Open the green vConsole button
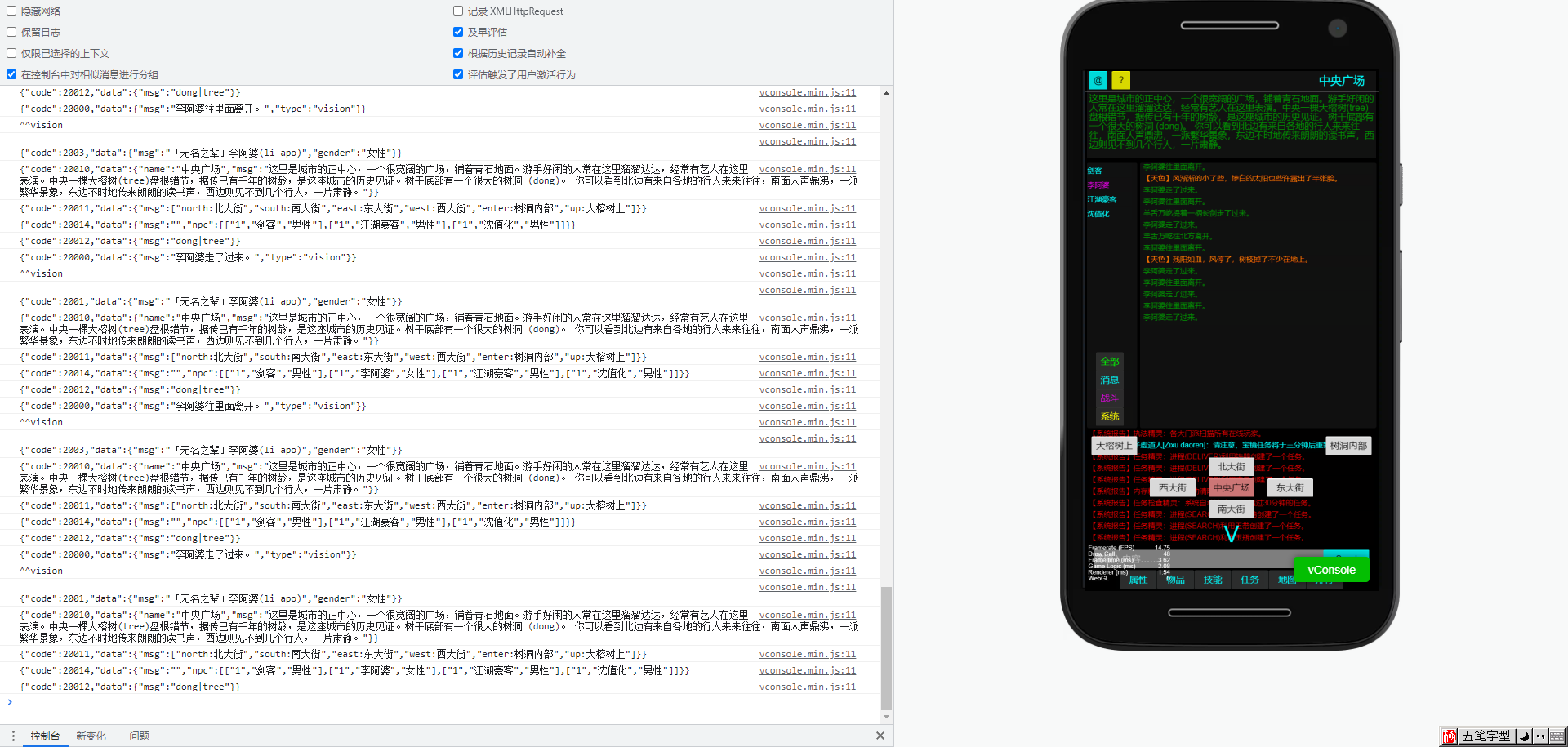Screen dimensions: 1568x747 click(x=1331, y=570)
